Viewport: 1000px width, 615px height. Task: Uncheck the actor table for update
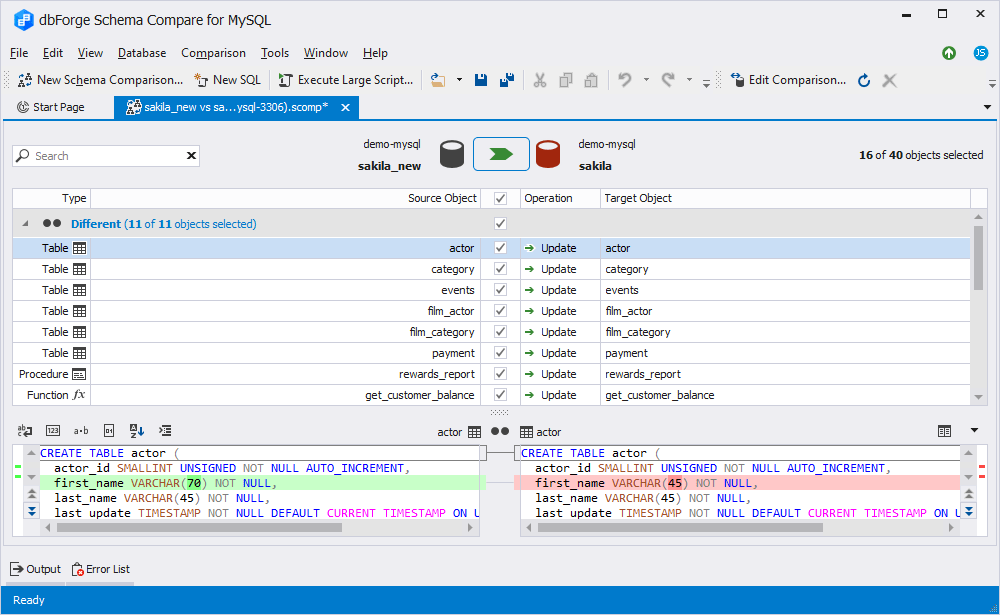498,247
